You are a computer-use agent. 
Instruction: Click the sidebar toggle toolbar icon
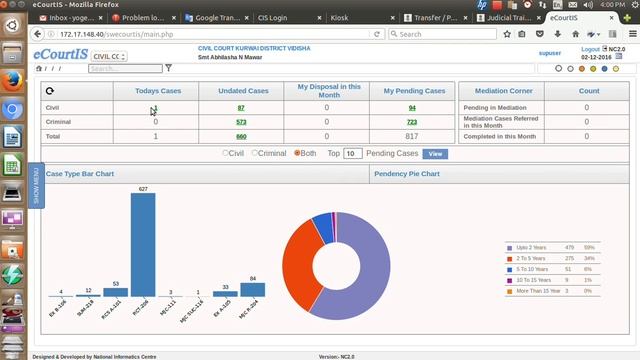(612, 34)
